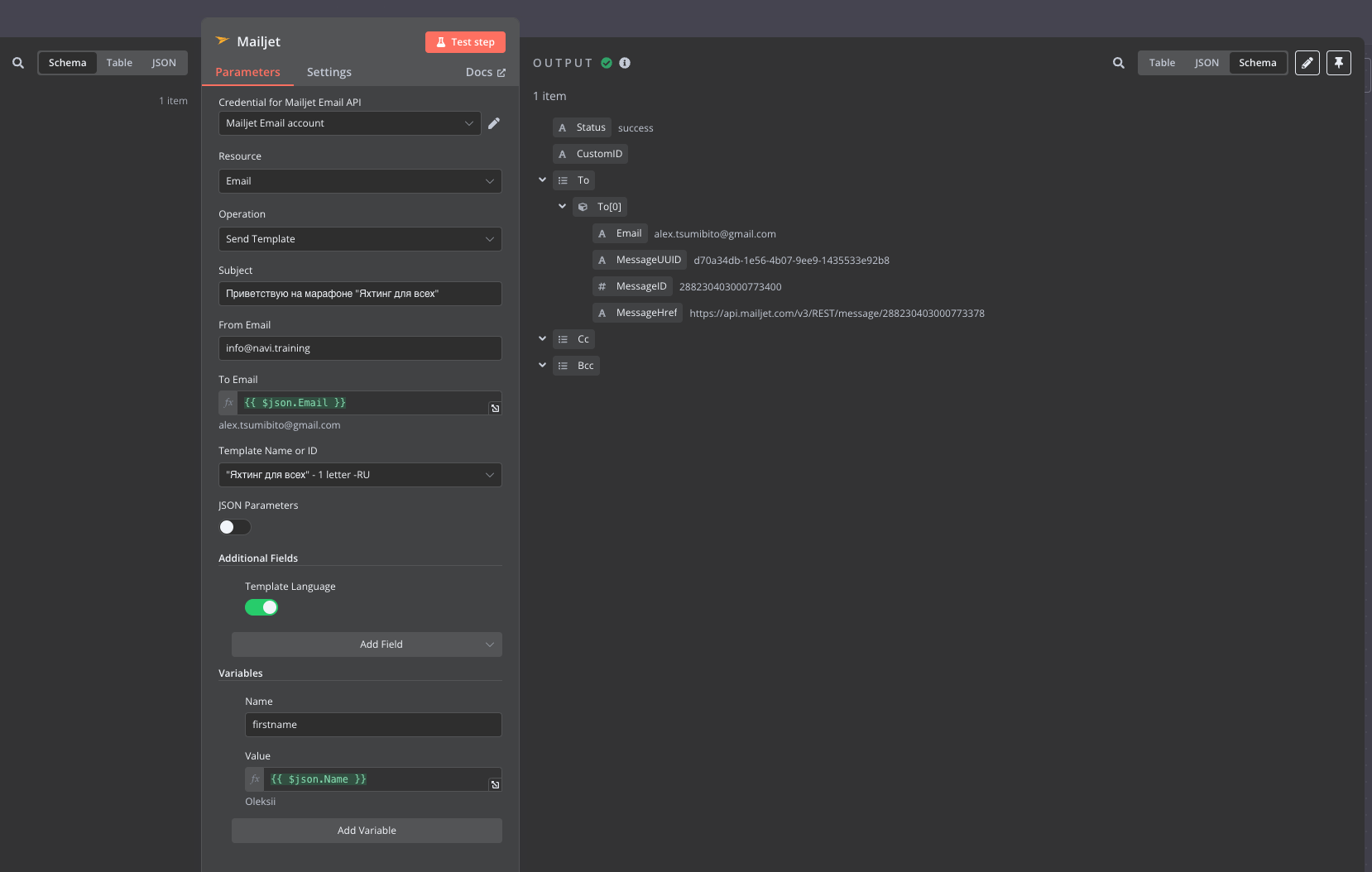
Task: Click the MessageHref URL value
Action: point(837,314)
